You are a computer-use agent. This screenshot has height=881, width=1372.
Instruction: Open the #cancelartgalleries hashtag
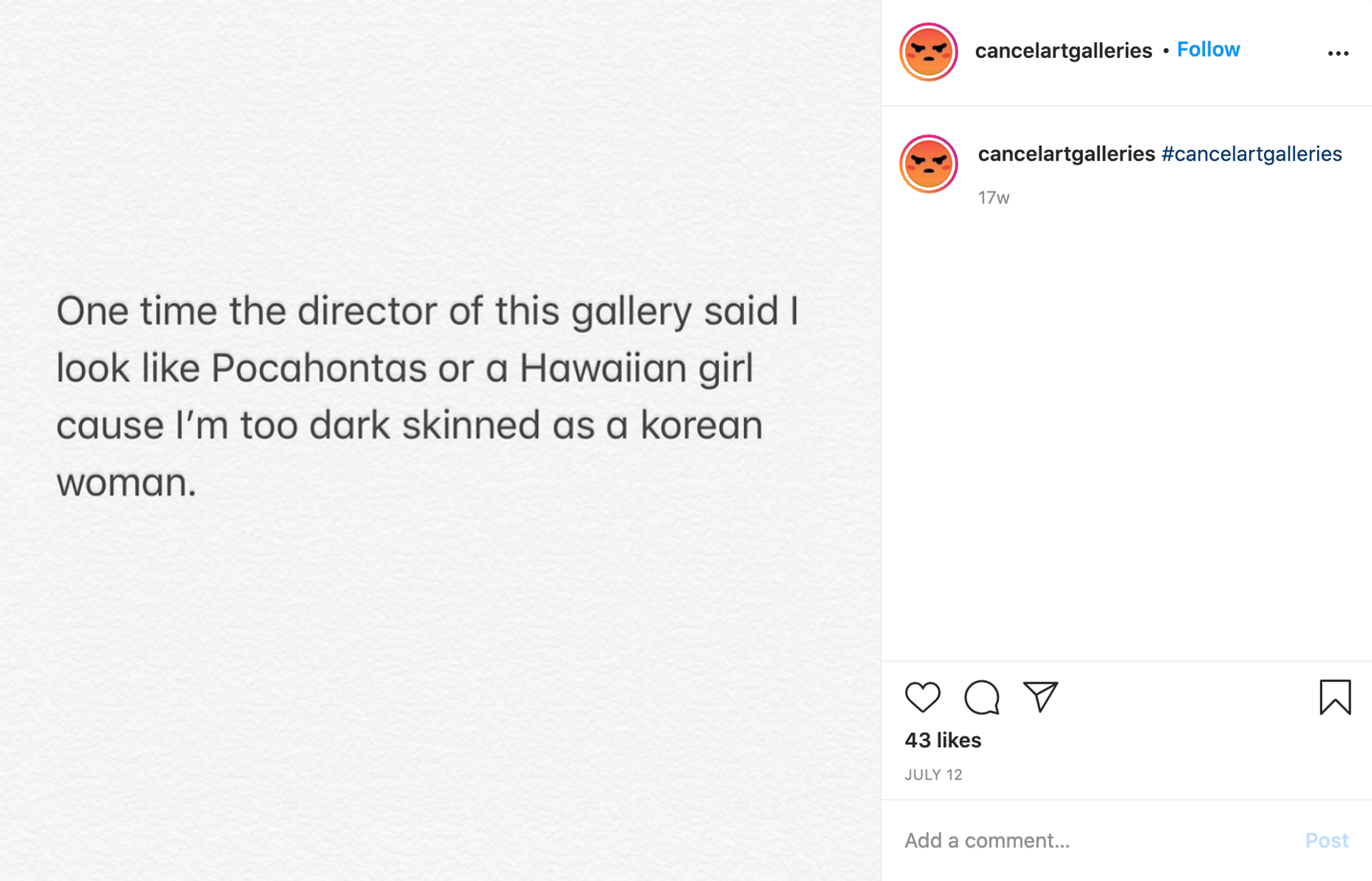[1251, 154]
